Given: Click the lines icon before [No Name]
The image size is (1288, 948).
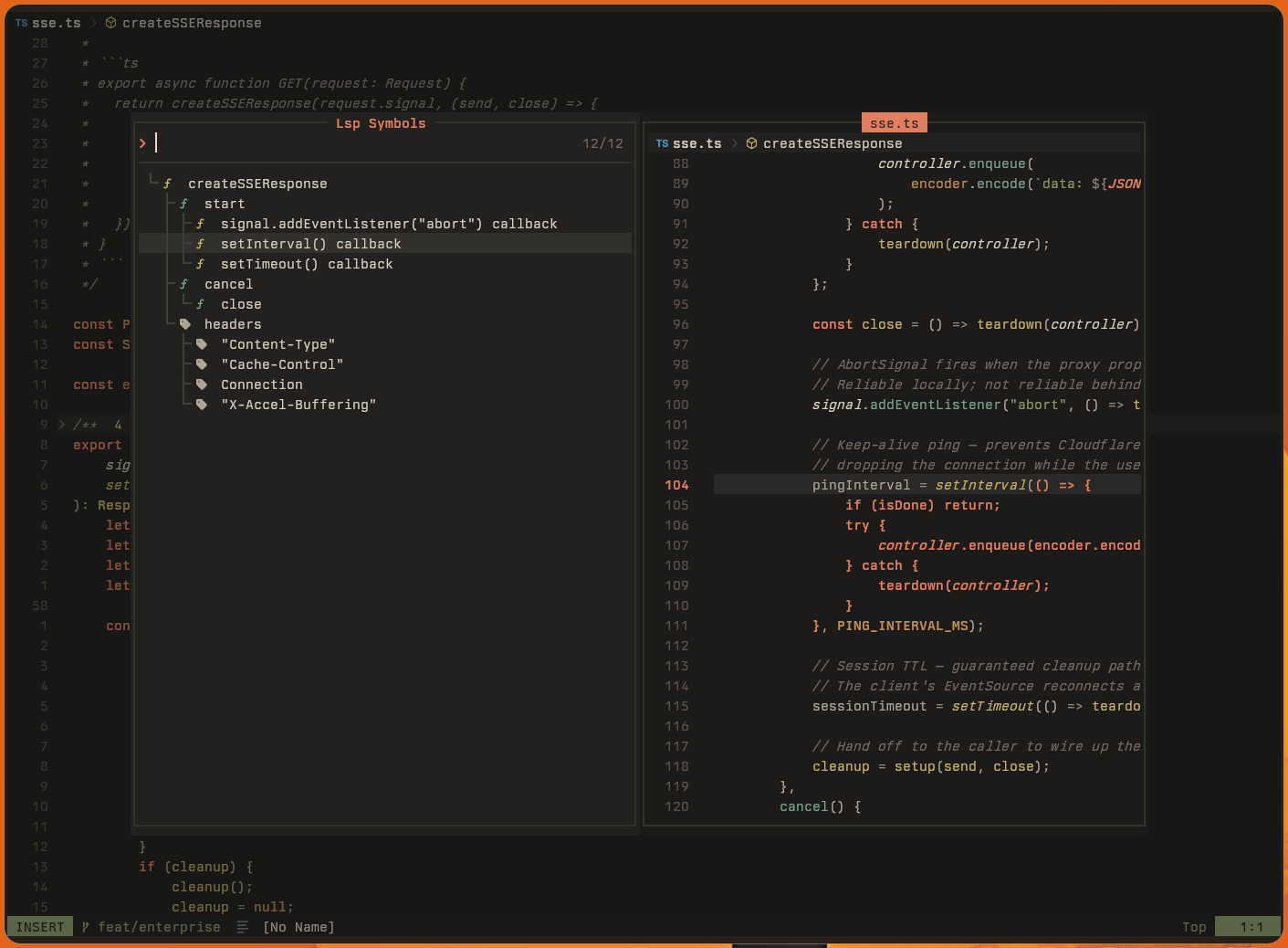Looking at the screenshot, I should click(x=243, y=927).
